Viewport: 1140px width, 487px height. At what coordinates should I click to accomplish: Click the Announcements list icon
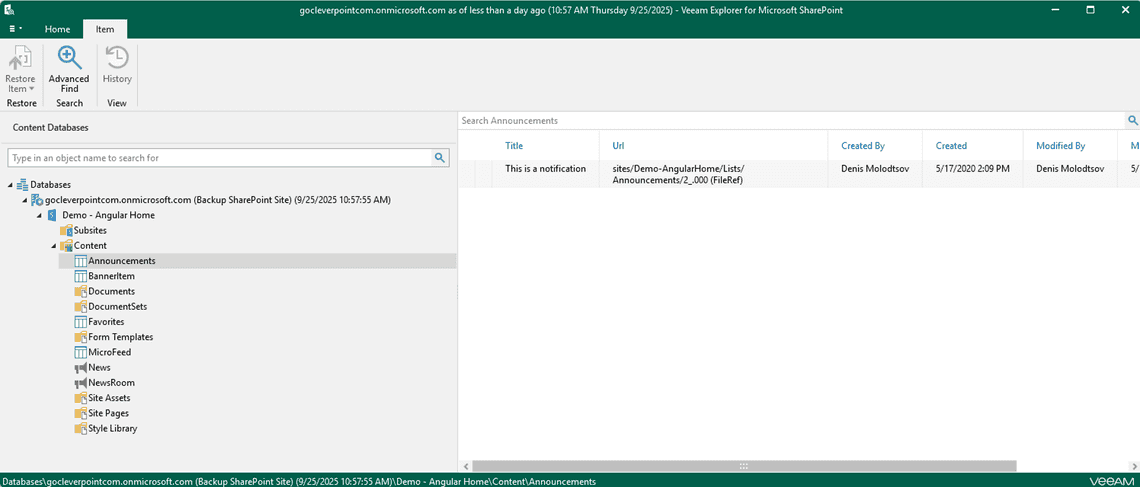81,261
